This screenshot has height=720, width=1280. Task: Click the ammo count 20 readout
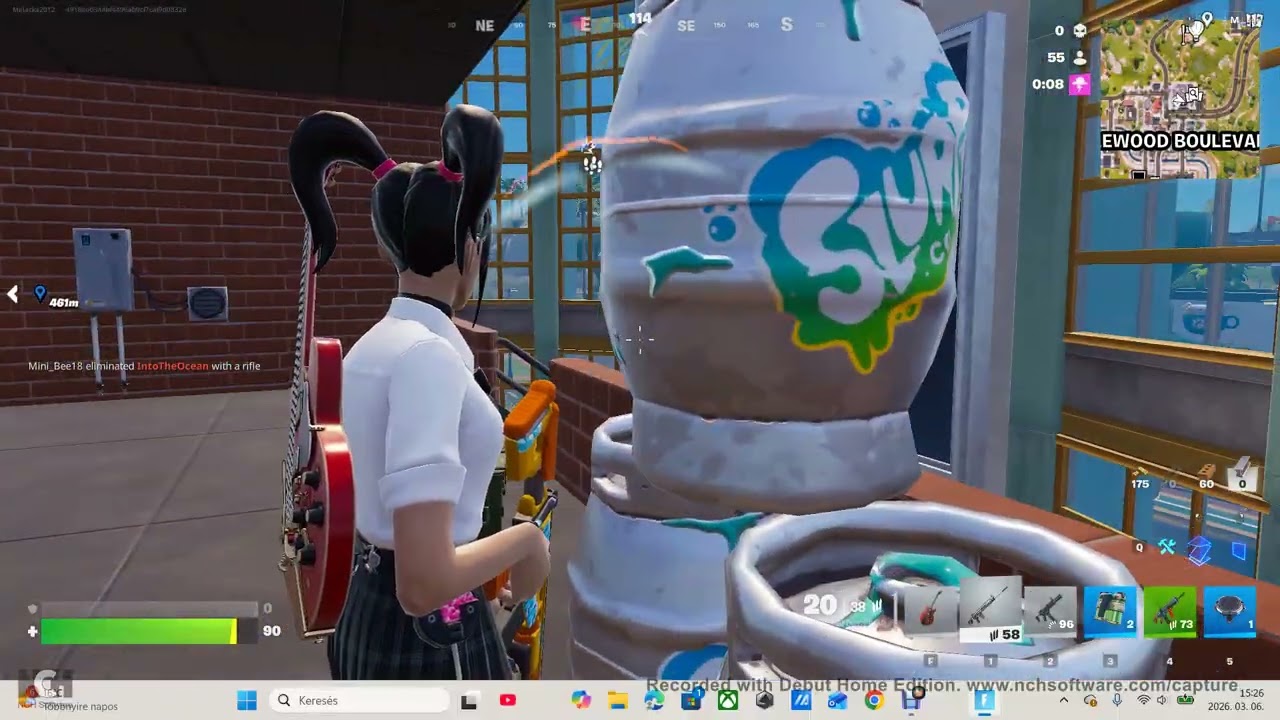click(820, 604)
